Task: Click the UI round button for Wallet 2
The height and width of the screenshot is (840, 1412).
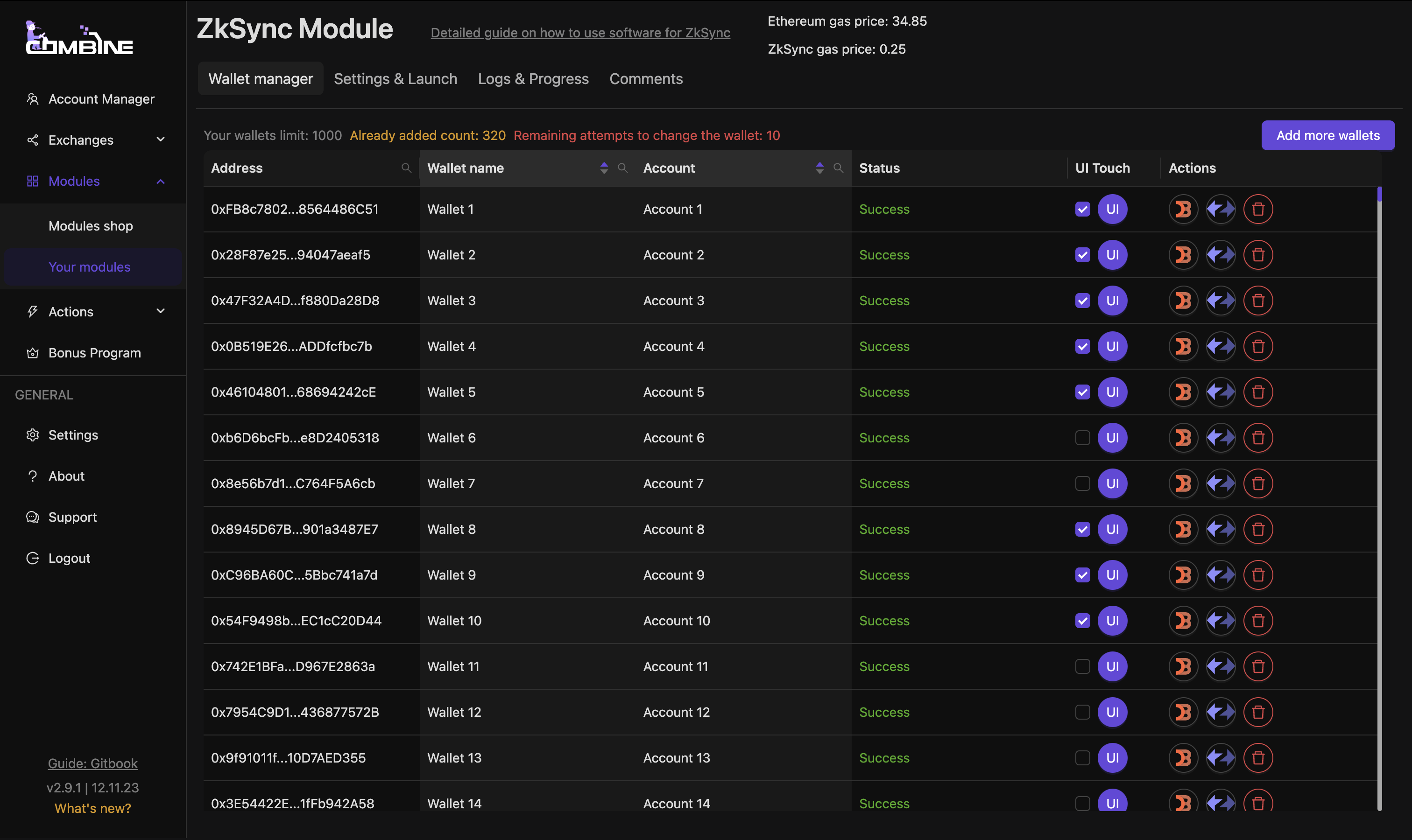Action: tap(1112, 255)
